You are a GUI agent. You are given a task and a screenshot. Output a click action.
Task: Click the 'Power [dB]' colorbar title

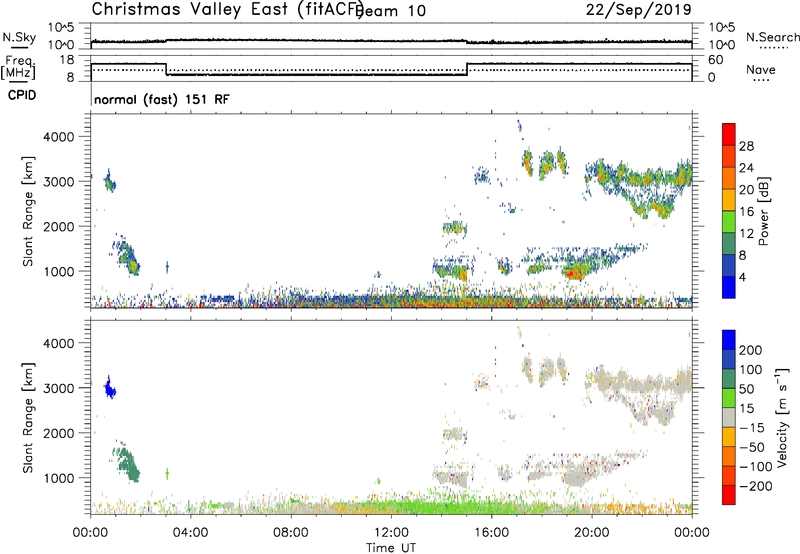(763, 211)
